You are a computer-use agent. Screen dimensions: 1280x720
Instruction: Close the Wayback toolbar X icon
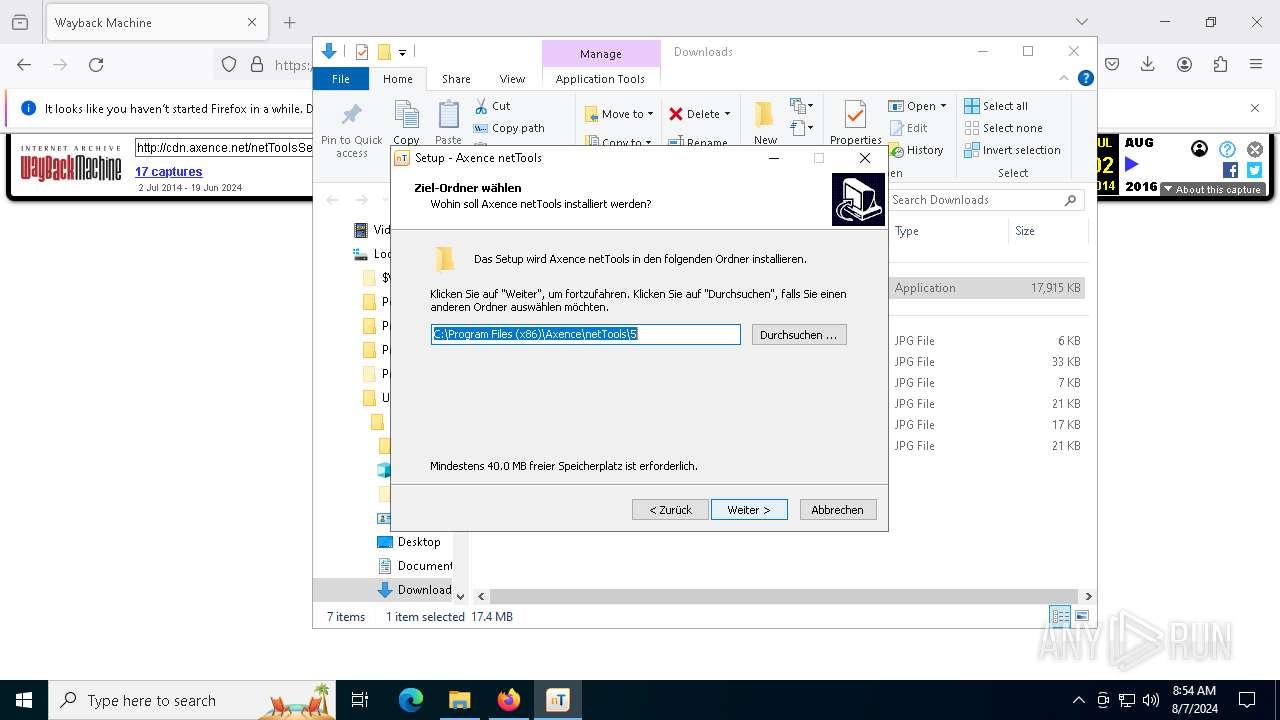[x=1254, y=149]
